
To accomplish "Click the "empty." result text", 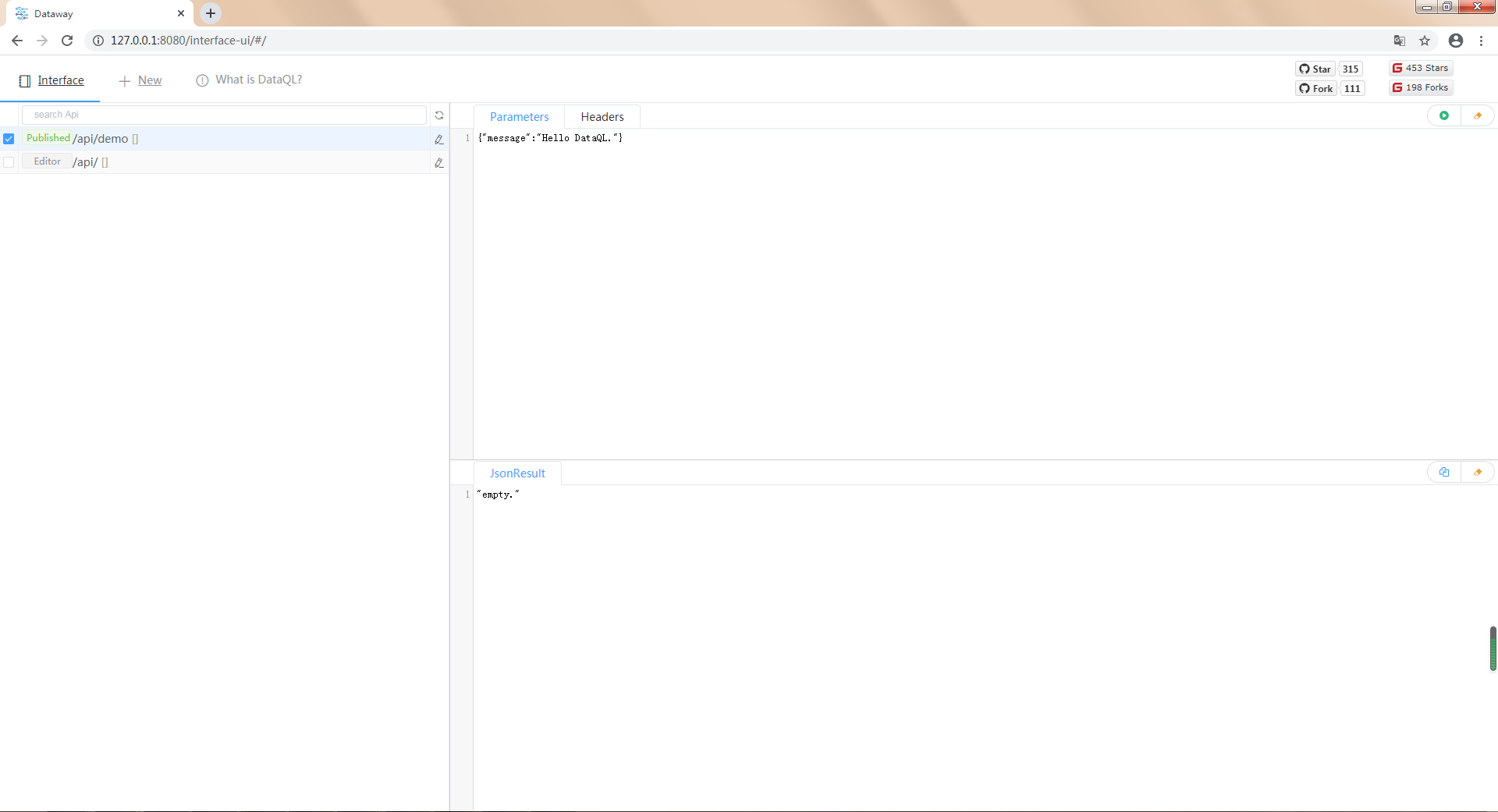I will [498, 495].
